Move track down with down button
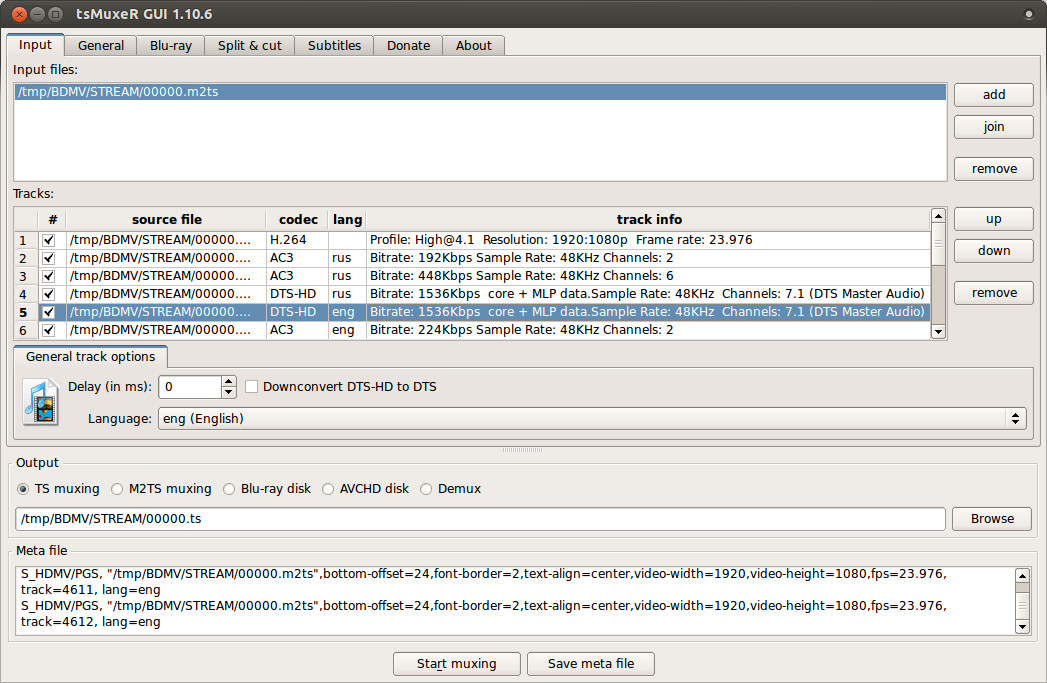Image resolution: width=1047 pixels, height=683 pixels. coord(994,251)
